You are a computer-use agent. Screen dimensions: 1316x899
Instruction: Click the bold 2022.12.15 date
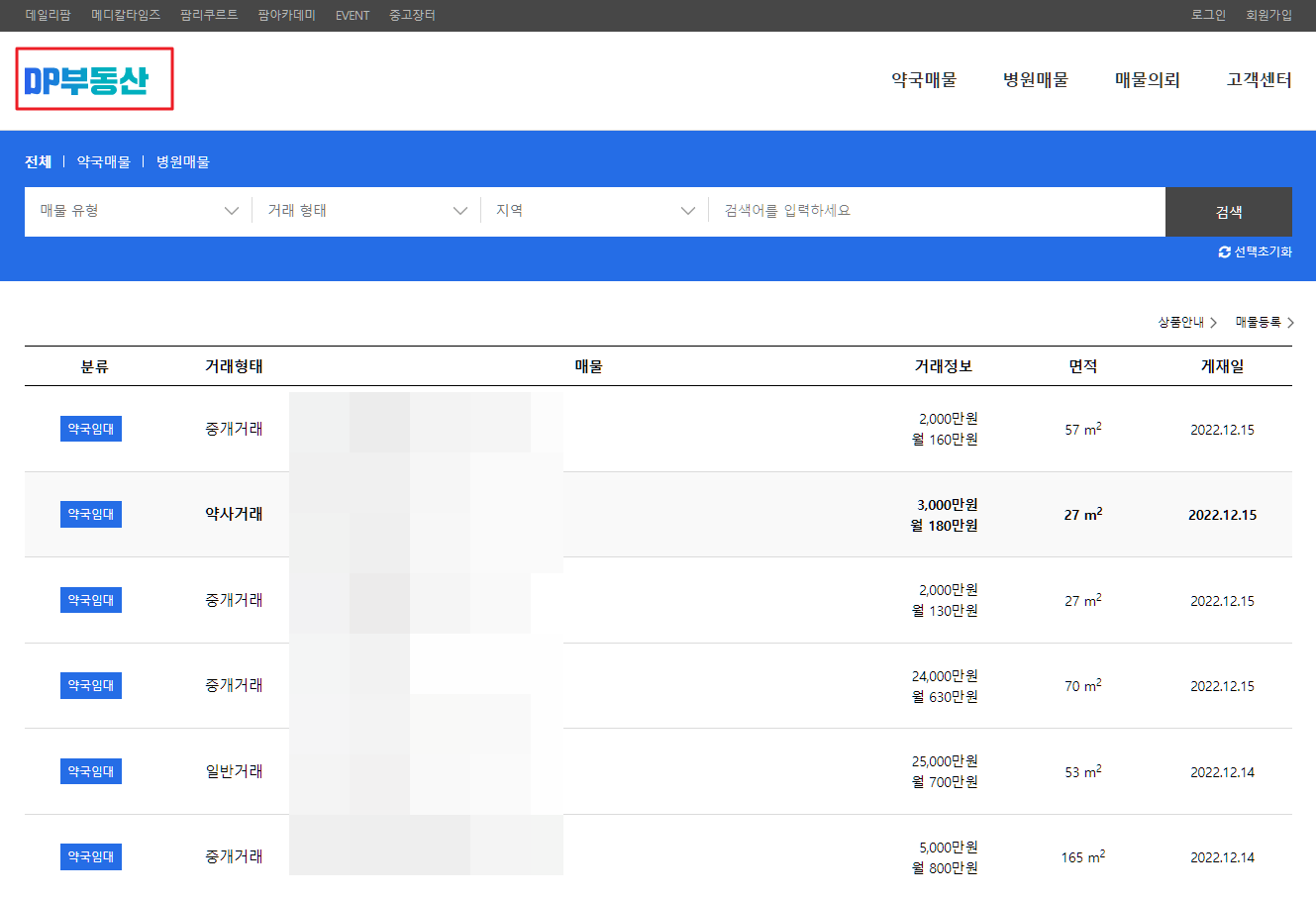1223,515
